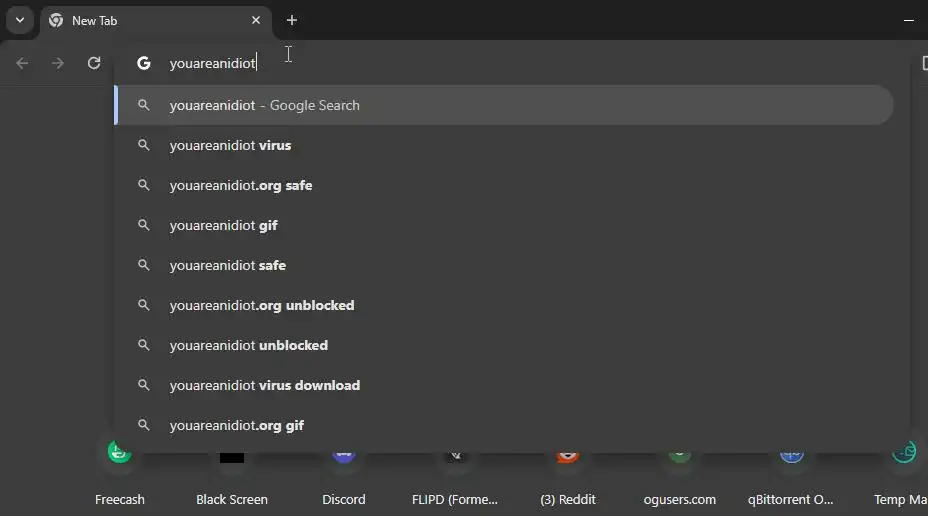This screenshot has width=928, height=516.
Task: Open a new tab with plus button
Action: click(291, 20)
